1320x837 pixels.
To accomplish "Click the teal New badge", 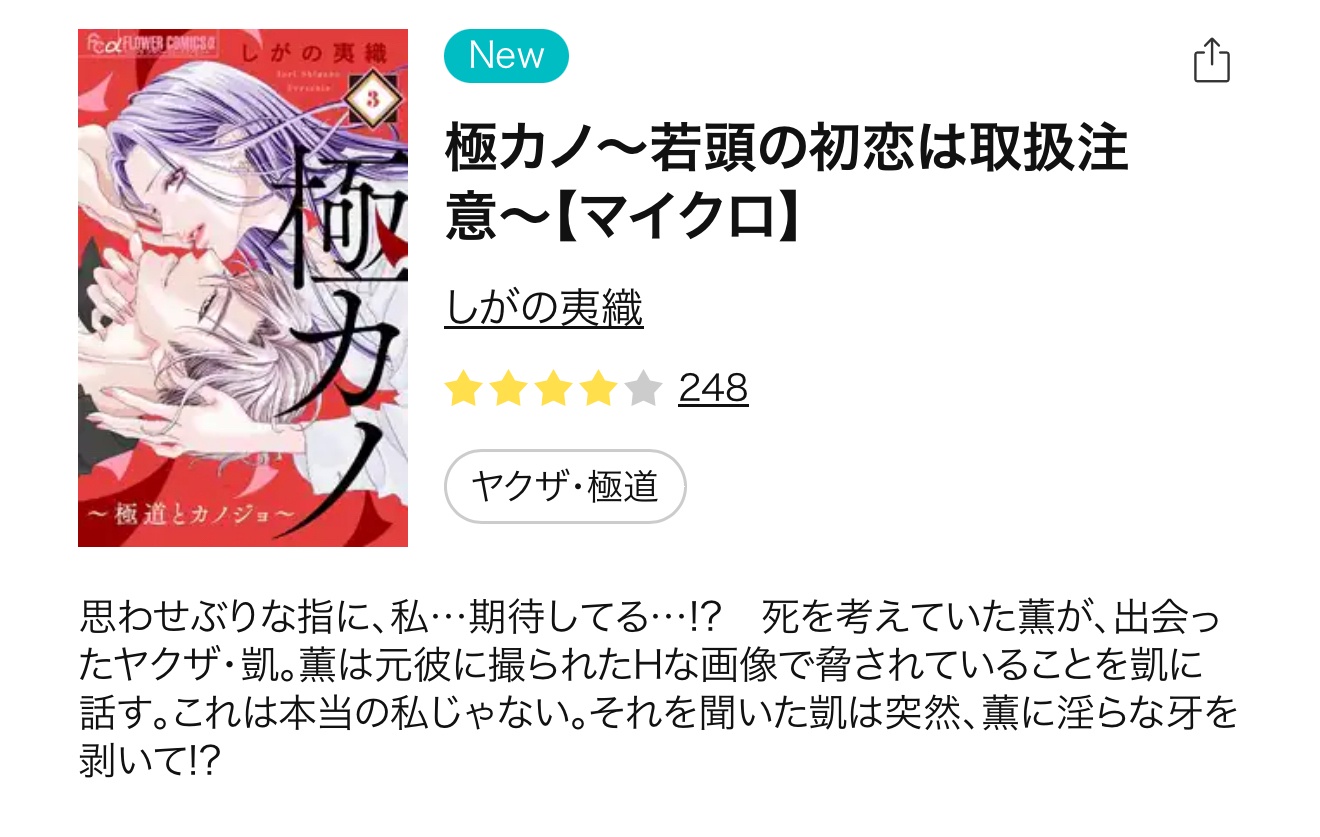I will (506, 56).
